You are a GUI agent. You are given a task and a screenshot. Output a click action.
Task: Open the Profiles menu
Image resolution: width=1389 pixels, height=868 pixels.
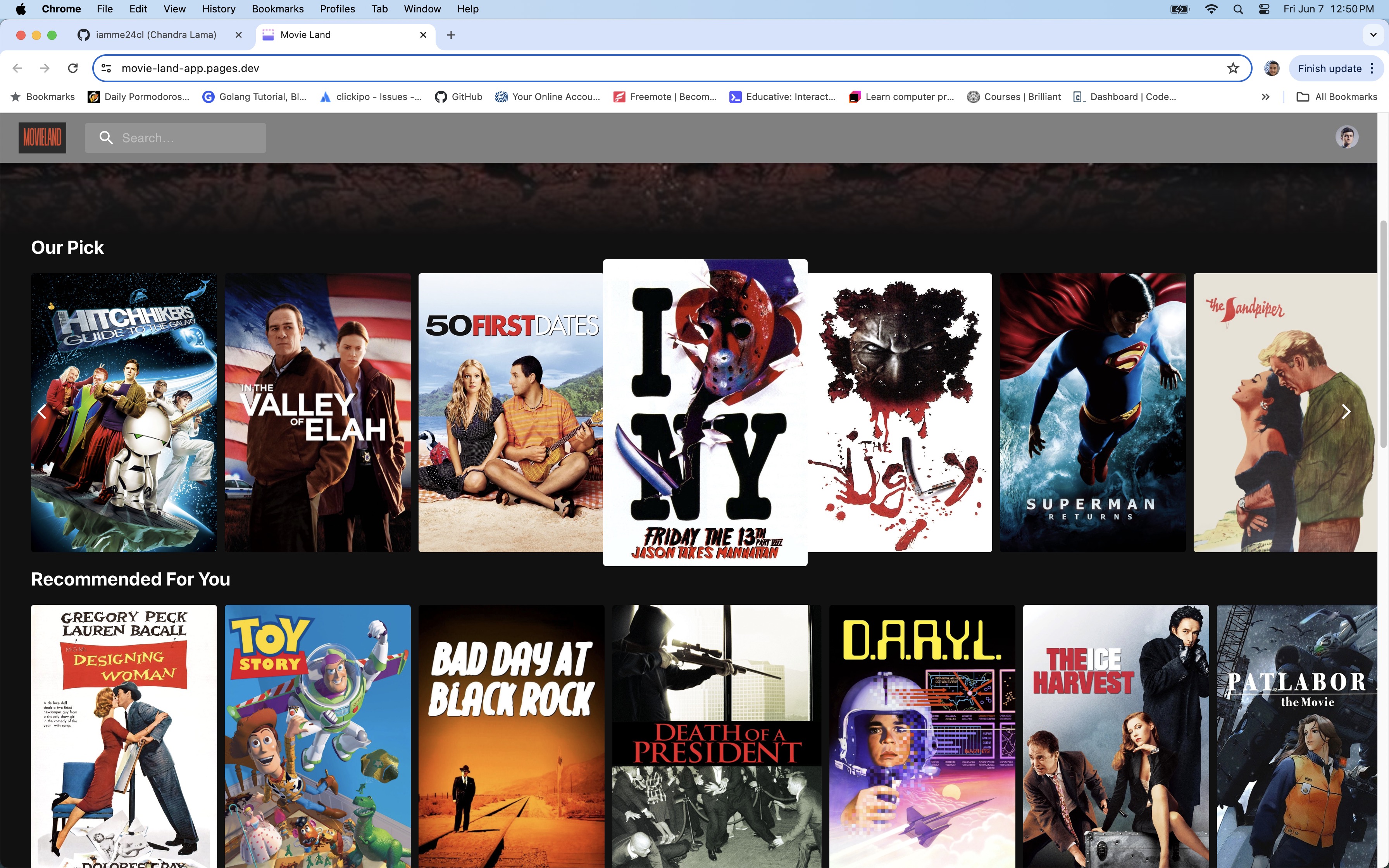tap(338, 9)
